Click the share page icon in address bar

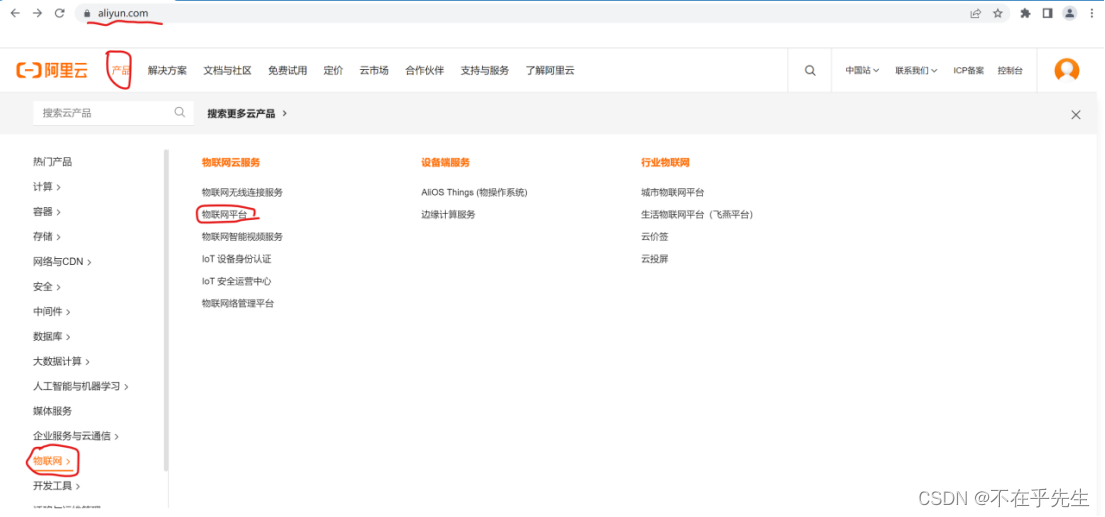[975, 13]
